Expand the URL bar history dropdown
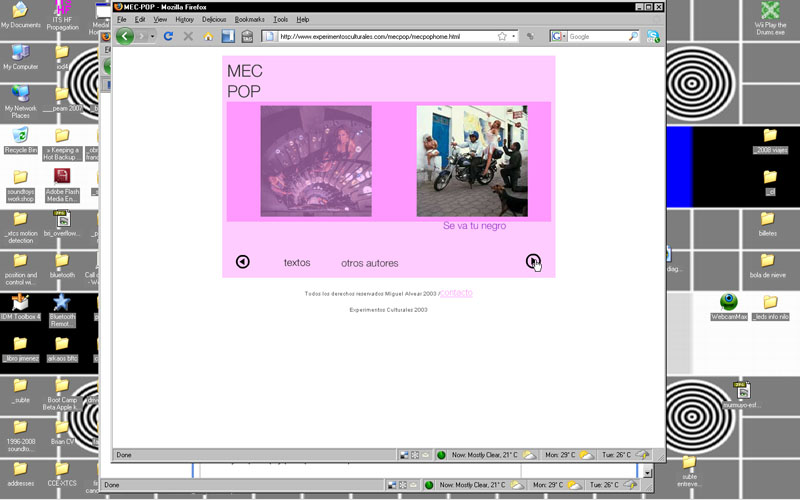This screenshot has width=800, height=500. [x=516, y=37]
